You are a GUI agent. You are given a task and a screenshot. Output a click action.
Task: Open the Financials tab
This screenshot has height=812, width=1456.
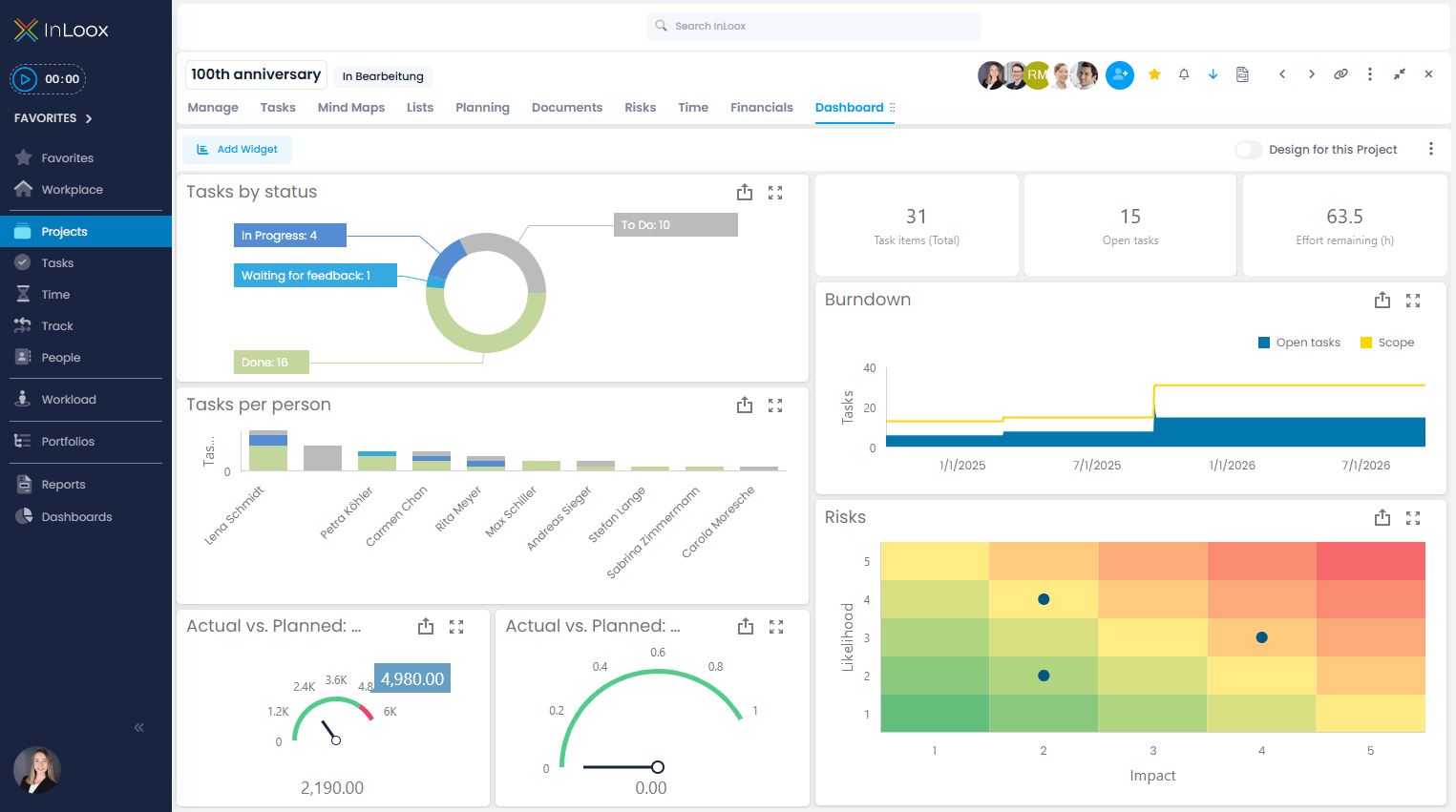(761, 107)
